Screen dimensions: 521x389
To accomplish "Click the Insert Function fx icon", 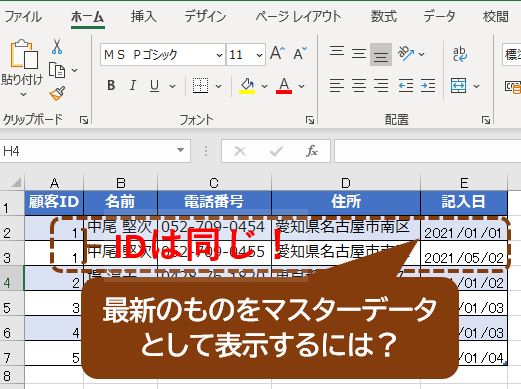I will [311, 151].
